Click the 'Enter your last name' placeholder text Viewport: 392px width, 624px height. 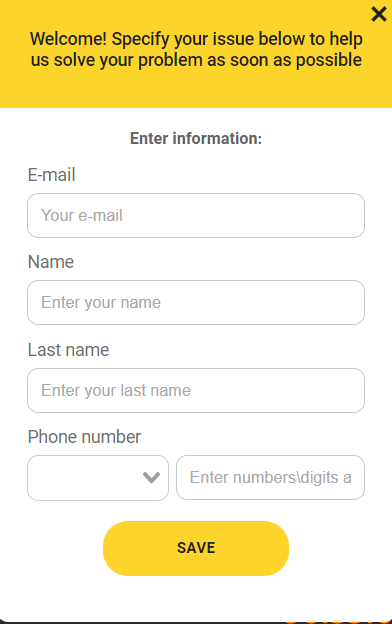[116, 390]
